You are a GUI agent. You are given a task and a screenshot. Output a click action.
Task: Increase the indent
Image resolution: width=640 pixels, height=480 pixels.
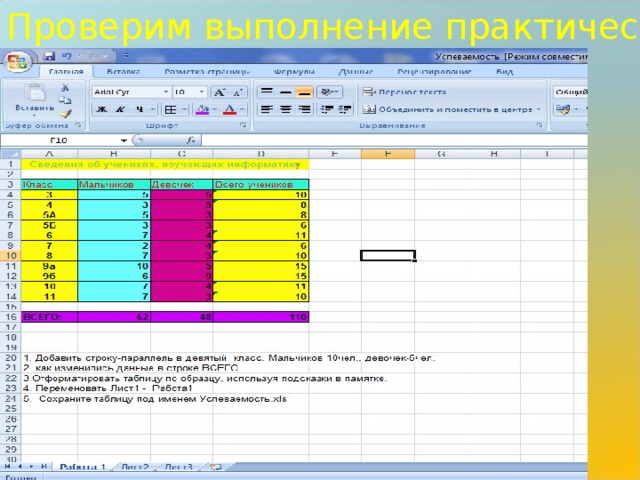click(345, 109)
